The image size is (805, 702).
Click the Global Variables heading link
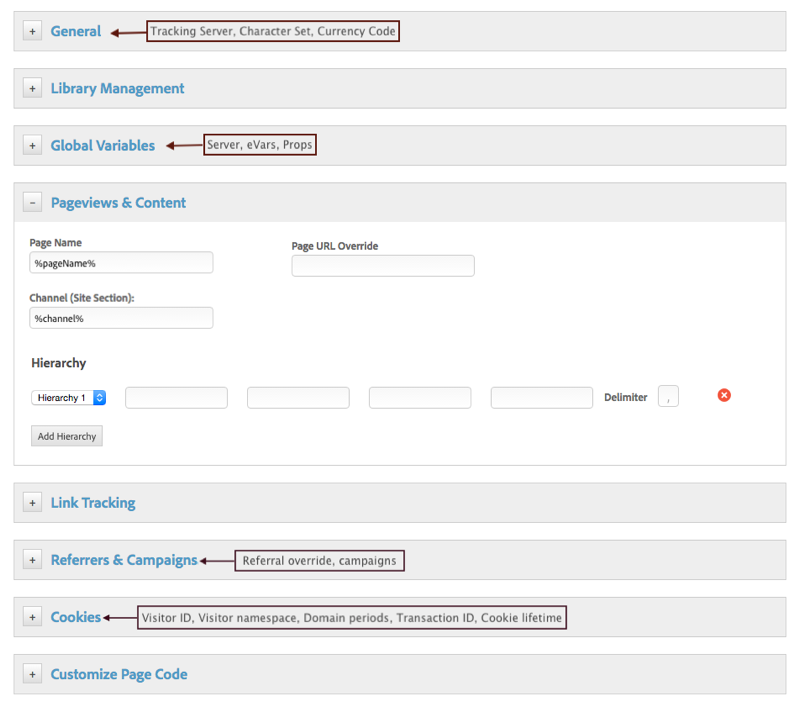pyautogui.click(x=102, y=145)
